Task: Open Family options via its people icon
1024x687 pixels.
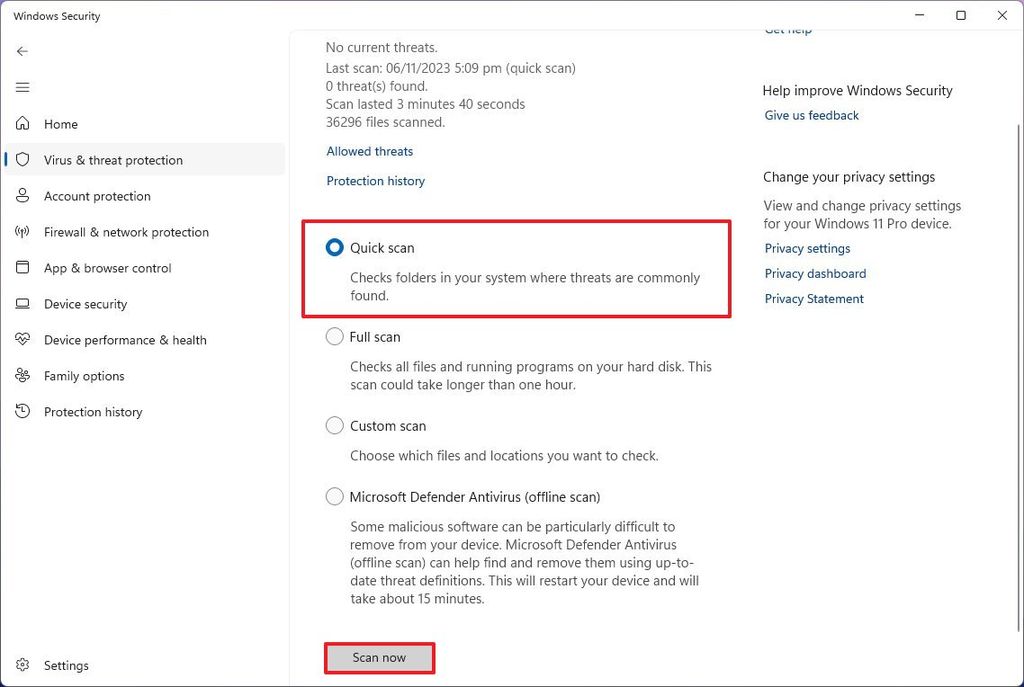Action: point(23,376)
